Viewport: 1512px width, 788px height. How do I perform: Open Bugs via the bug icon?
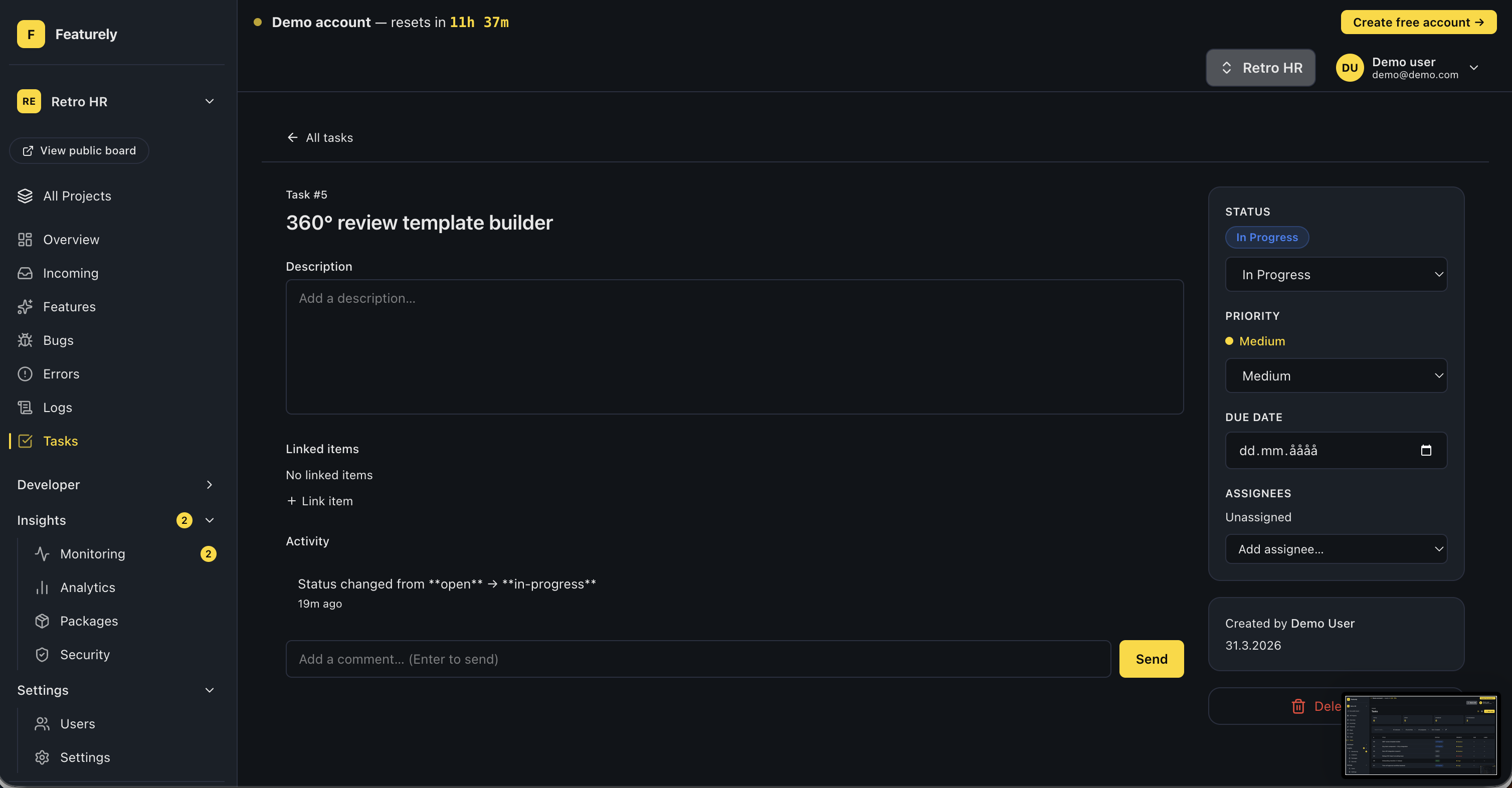pyautogui.click(x=25, y=340)
